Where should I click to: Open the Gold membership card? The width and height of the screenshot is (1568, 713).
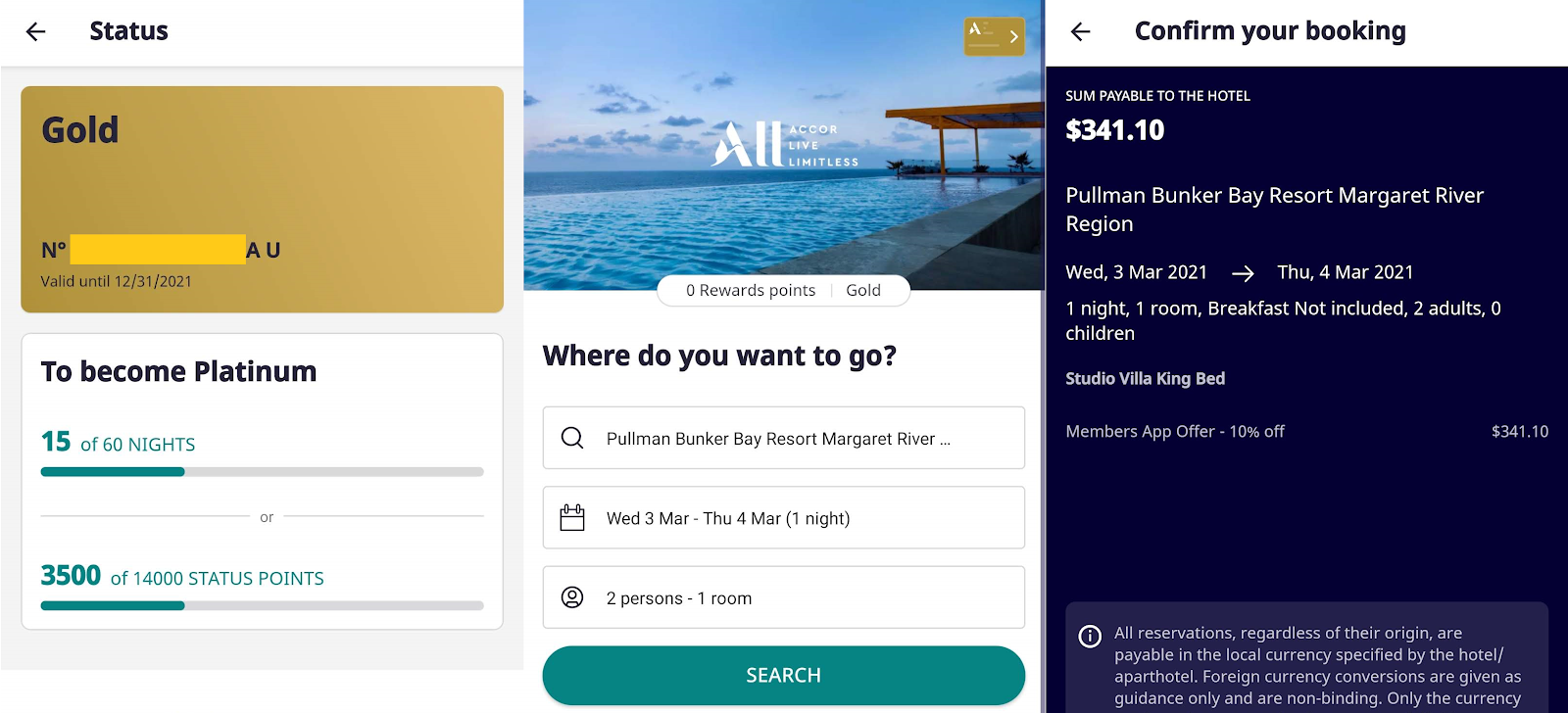click(263, 200)
